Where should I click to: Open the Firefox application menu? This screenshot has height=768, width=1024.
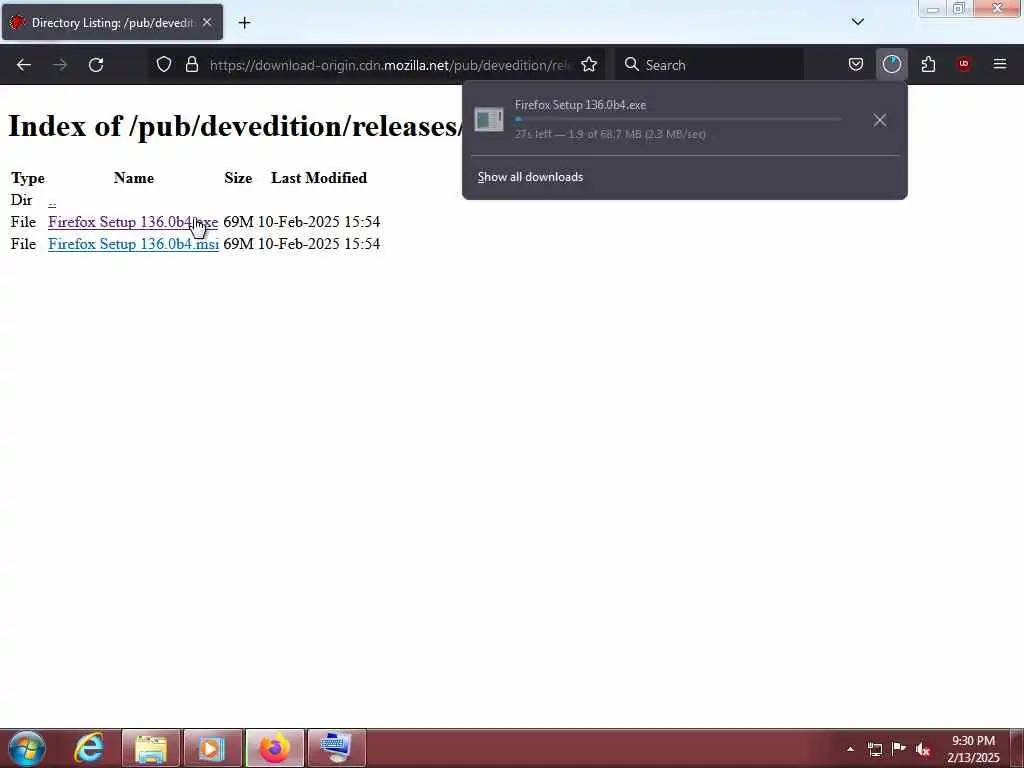[x=999, y=64]
